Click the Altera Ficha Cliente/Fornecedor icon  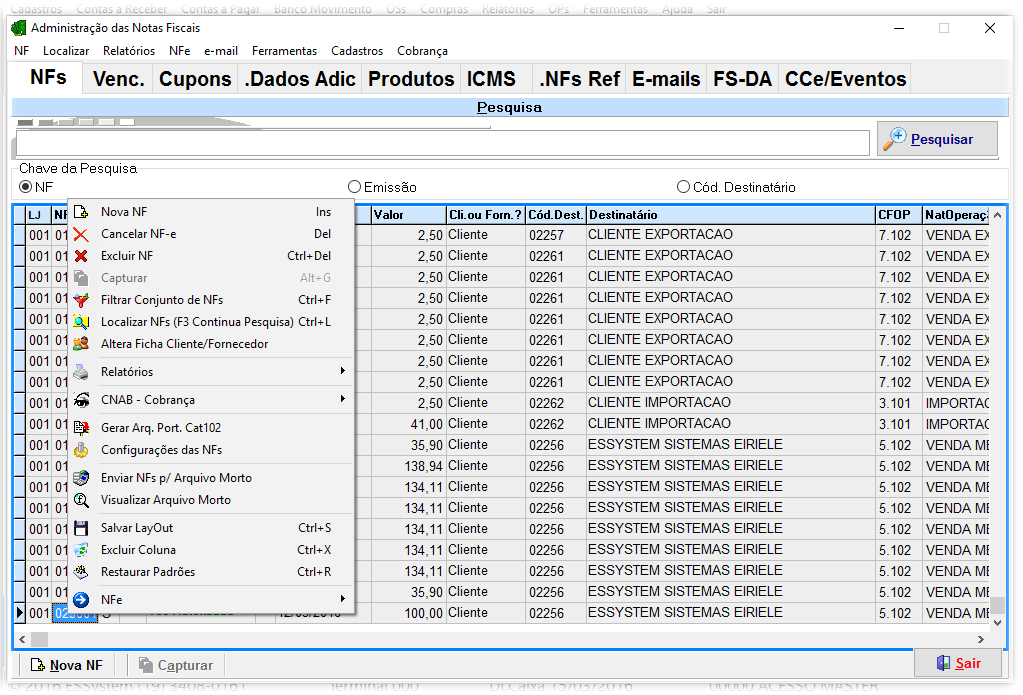(81, 344)
